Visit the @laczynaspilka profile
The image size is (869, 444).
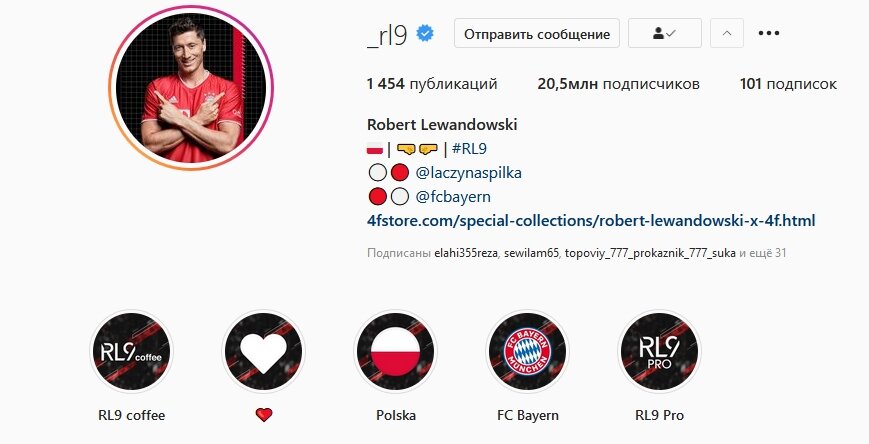[468, 173]
